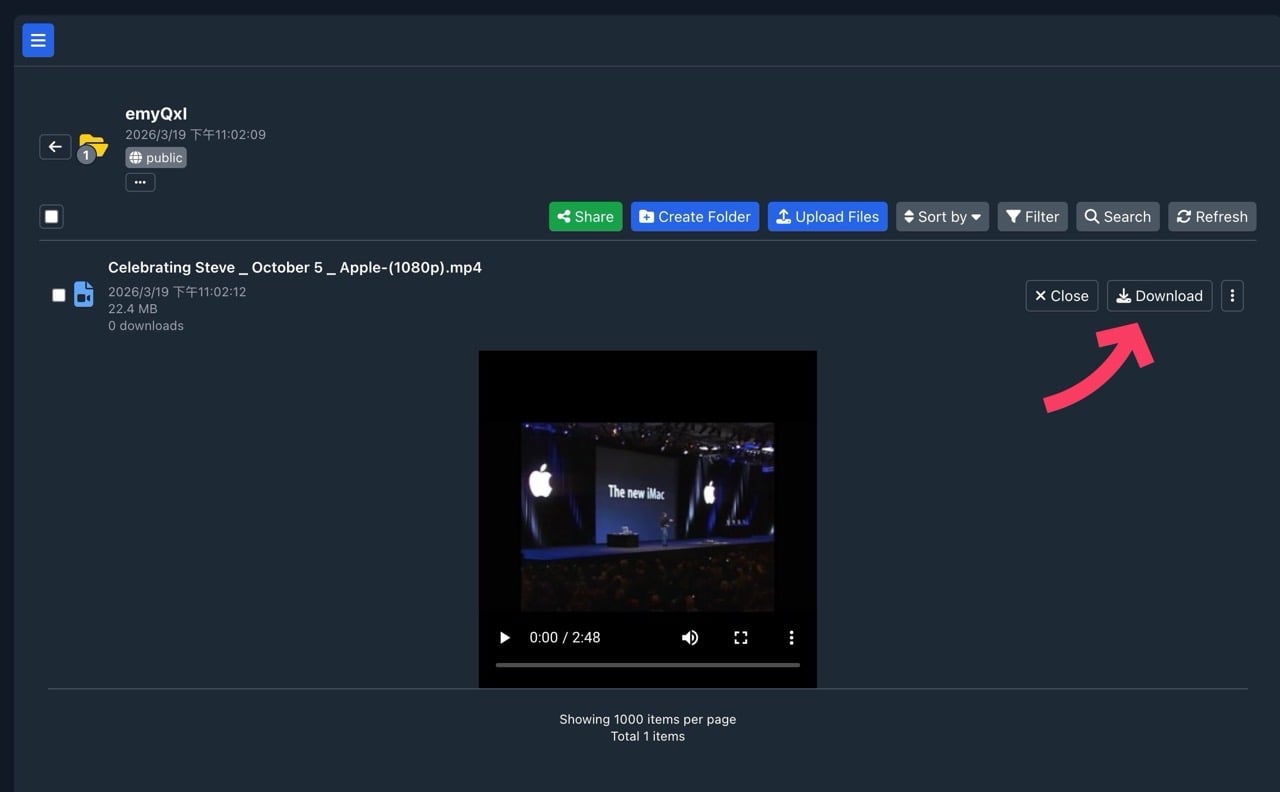Open video player more options menu
The height and width of the screenshot is (792, 1280).
coord(791,638)
